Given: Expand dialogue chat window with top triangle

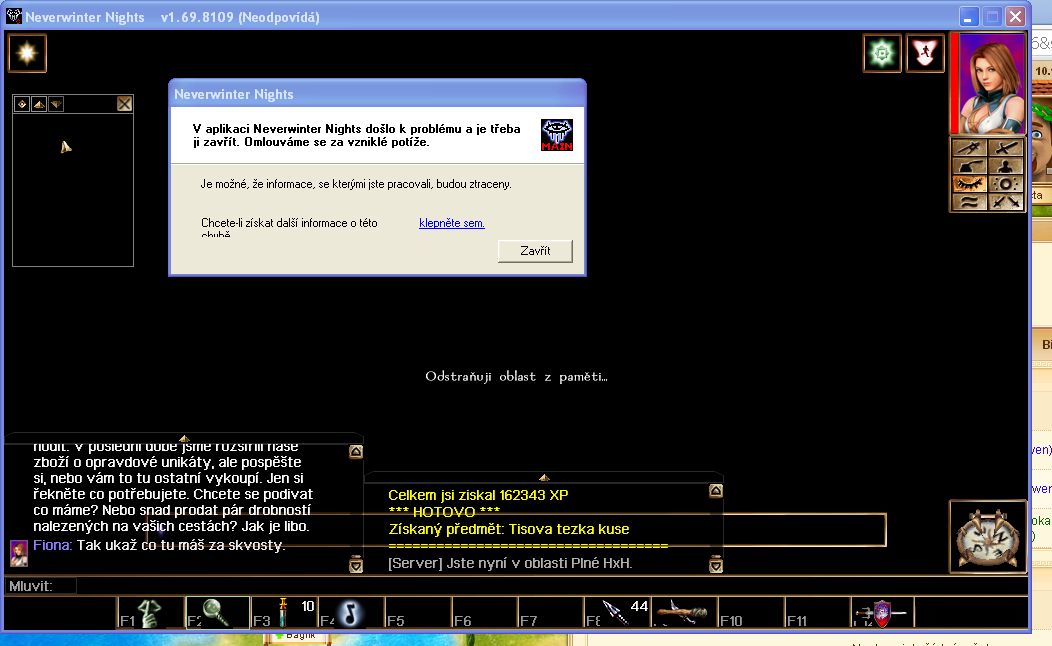Looking at the screenshot, I should tap(183, 438).
